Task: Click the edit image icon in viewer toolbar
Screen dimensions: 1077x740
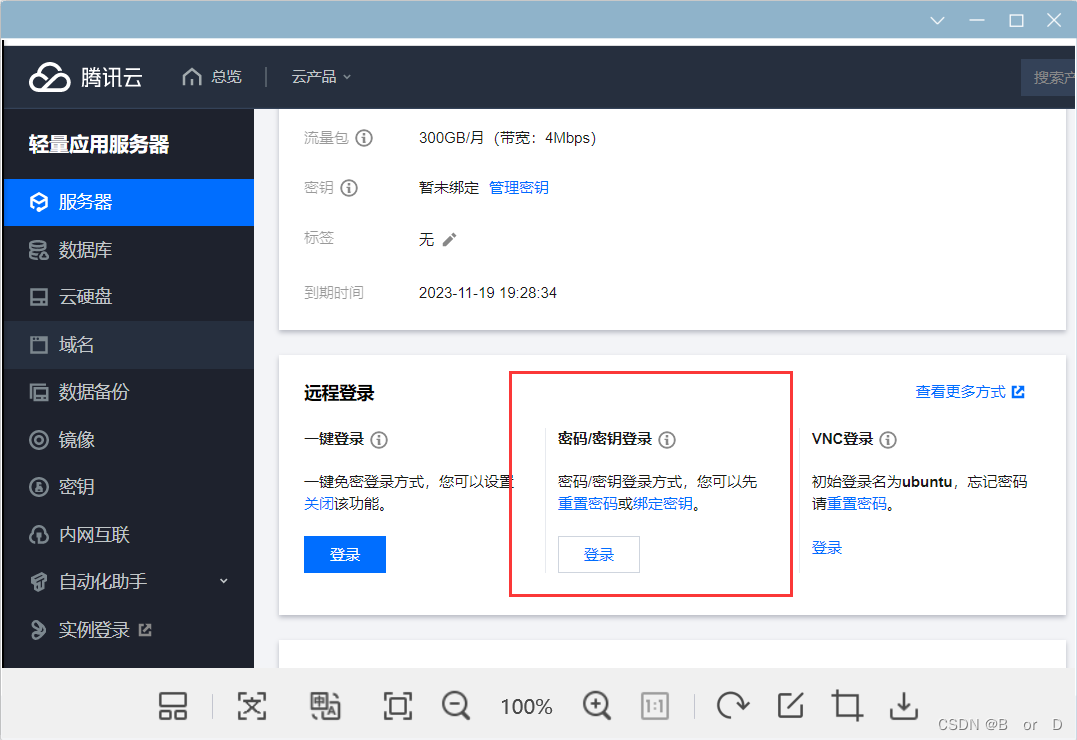Action: [791, 706]
